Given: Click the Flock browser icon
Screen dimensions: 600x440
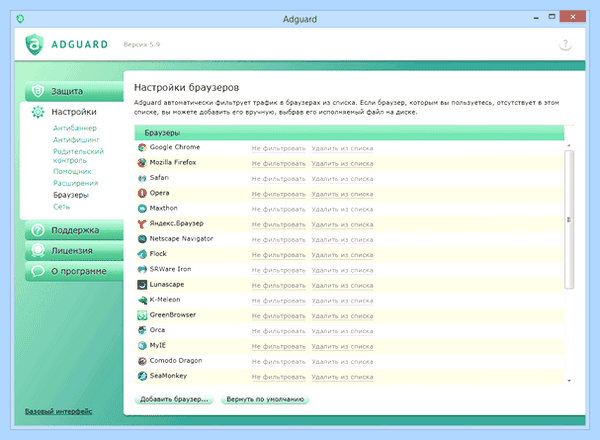Looking at the screenshot, I should pos(142,254).
